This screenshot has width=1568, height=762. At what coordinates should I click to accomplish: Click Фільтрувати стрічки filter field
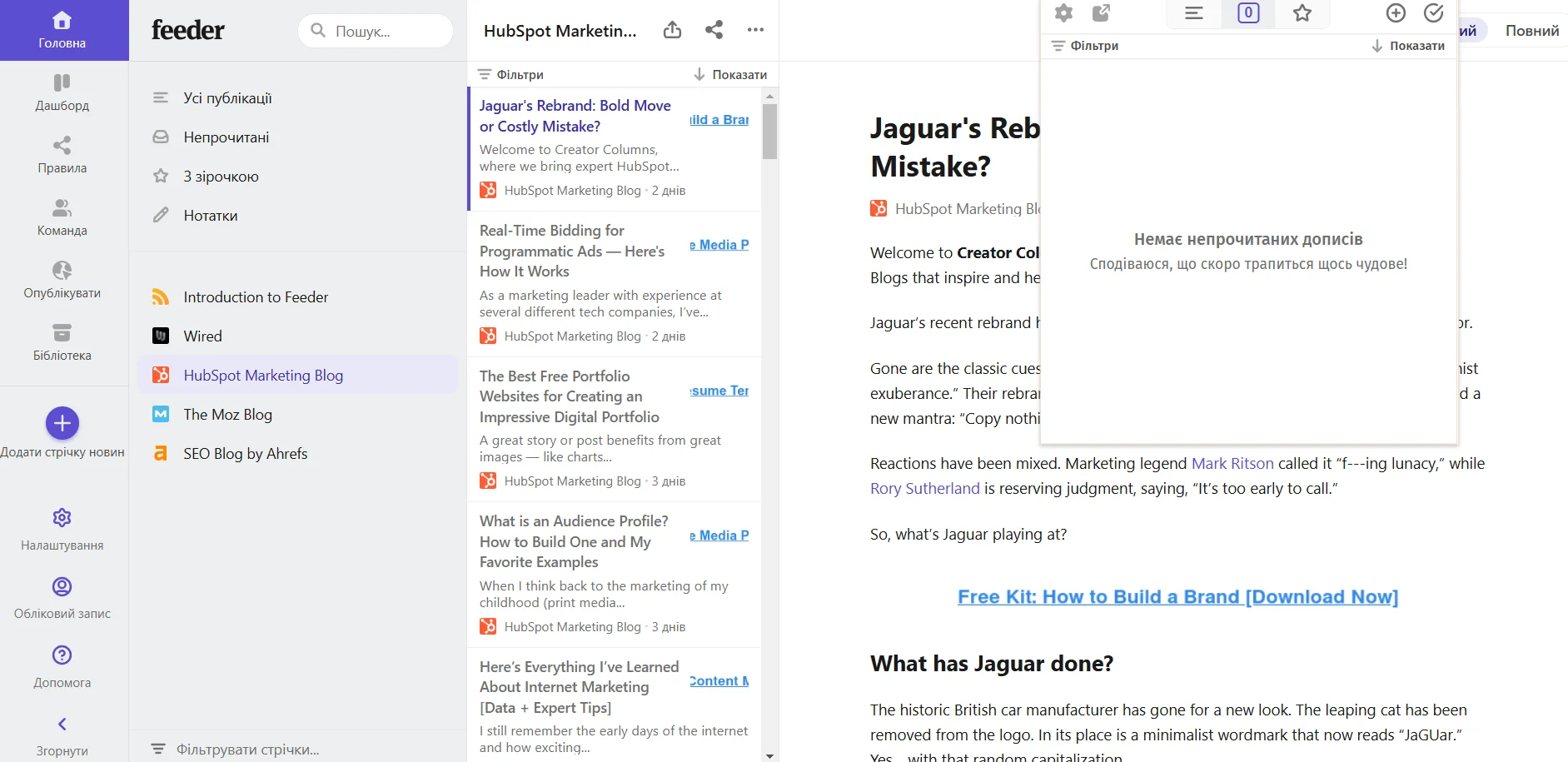(298, 749)
